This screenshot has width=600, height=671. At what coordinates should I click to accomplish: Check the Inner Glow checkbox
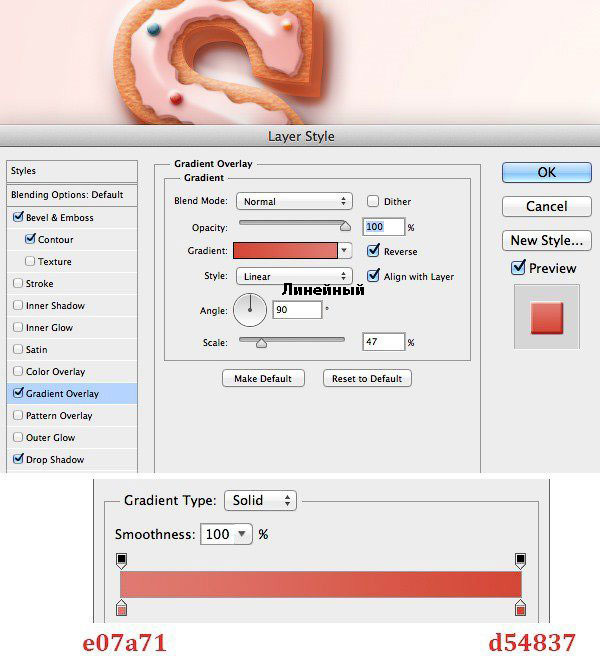point(18,327)
